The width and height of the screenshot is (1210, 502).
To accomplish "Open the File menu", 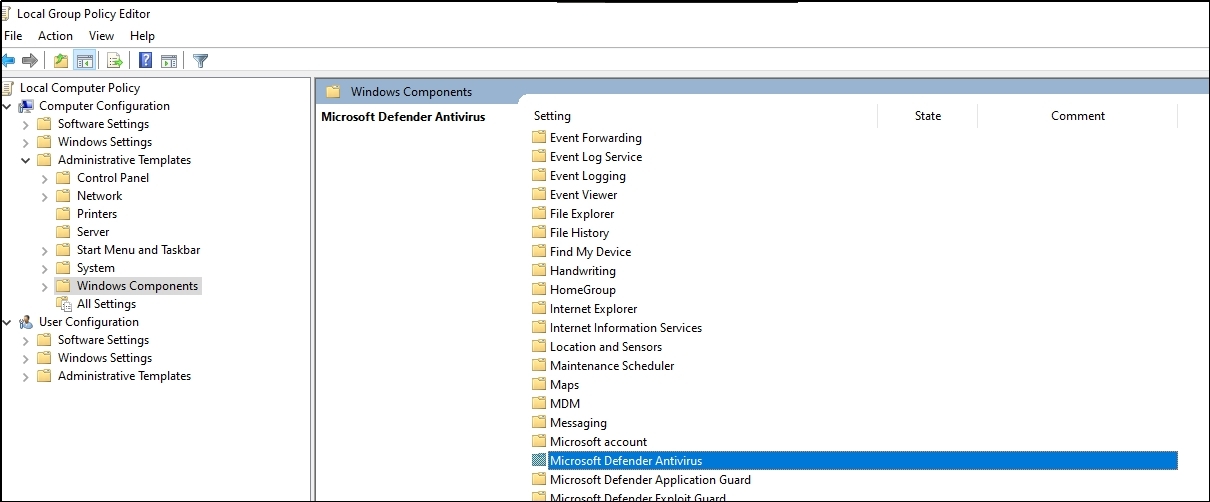I will pyautogui.click(x=13, y=36).
